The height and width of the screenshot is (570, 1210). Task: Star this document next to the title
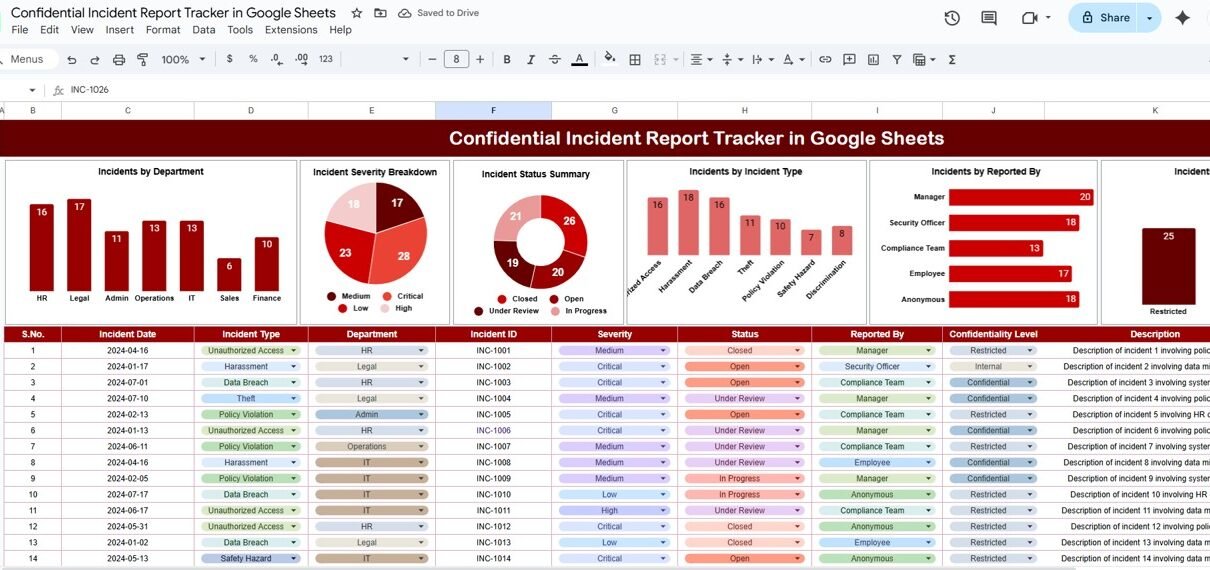[x=357, y=13]
